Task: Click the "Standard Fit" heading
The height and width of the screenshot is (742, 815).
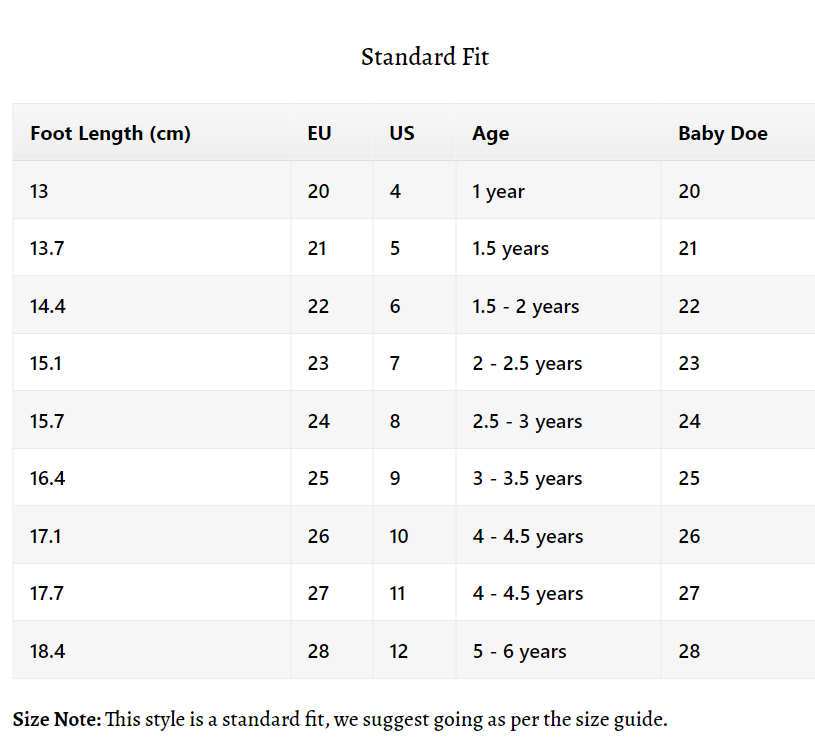Action: (x=425, y=57)
